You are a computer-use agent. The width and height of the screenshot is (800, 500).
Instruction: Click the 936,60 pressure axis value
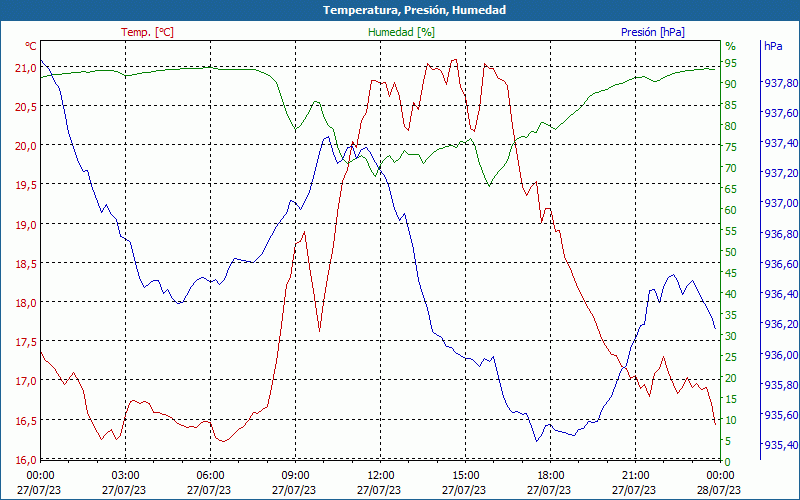pos(780,264)
